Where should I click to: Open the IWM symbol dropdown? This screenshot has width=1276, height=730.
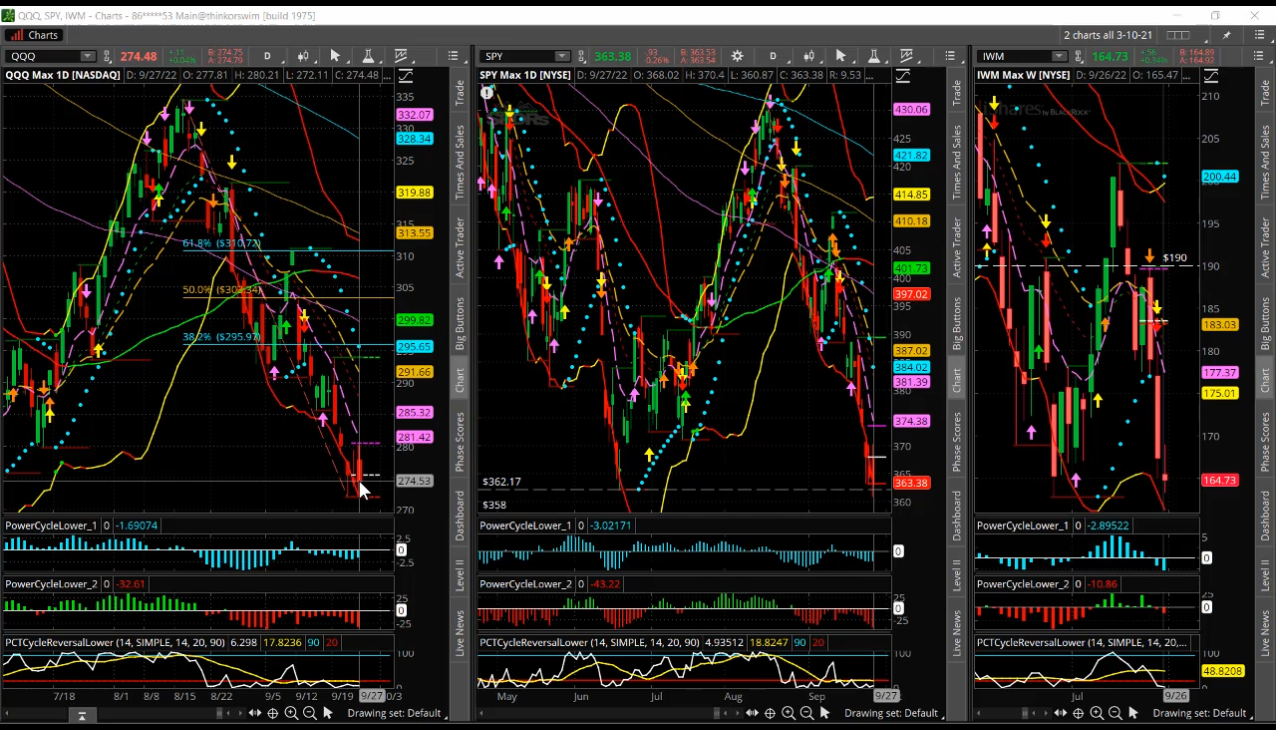coord(1060,56)
